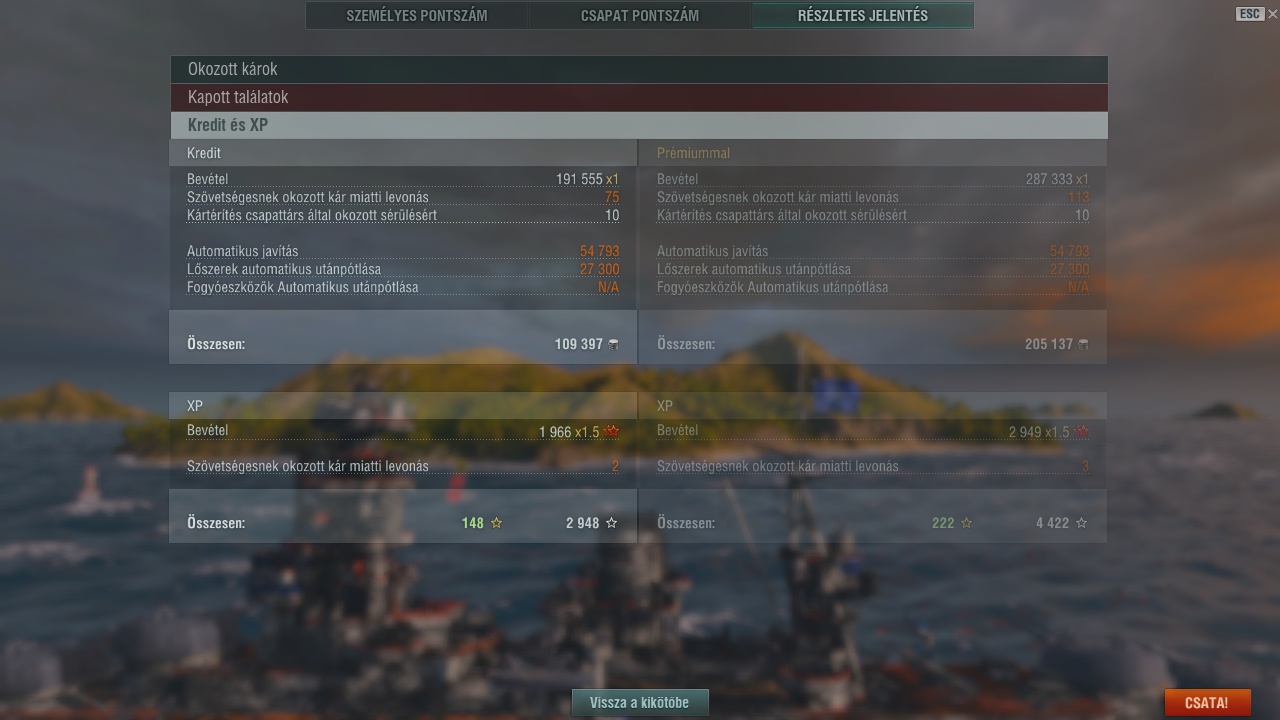Expand the Kapott találatok section
This screenshot has height=720, width=1280.
coord(639,97)
